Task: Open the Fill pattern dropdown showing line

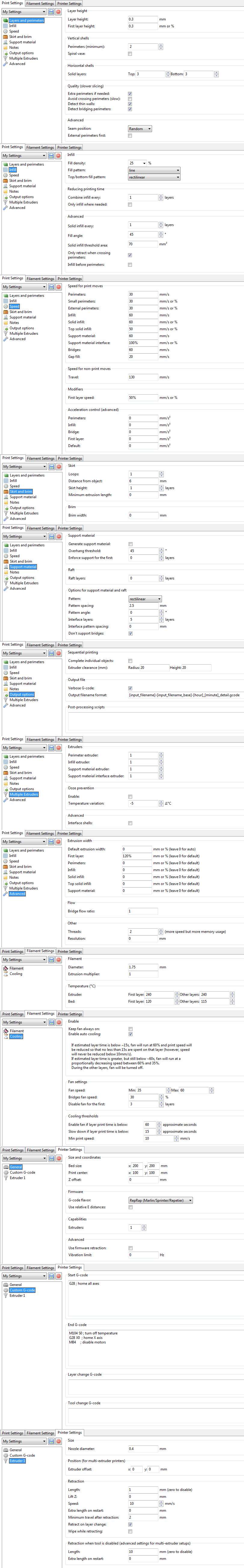Action: (154, 170)
